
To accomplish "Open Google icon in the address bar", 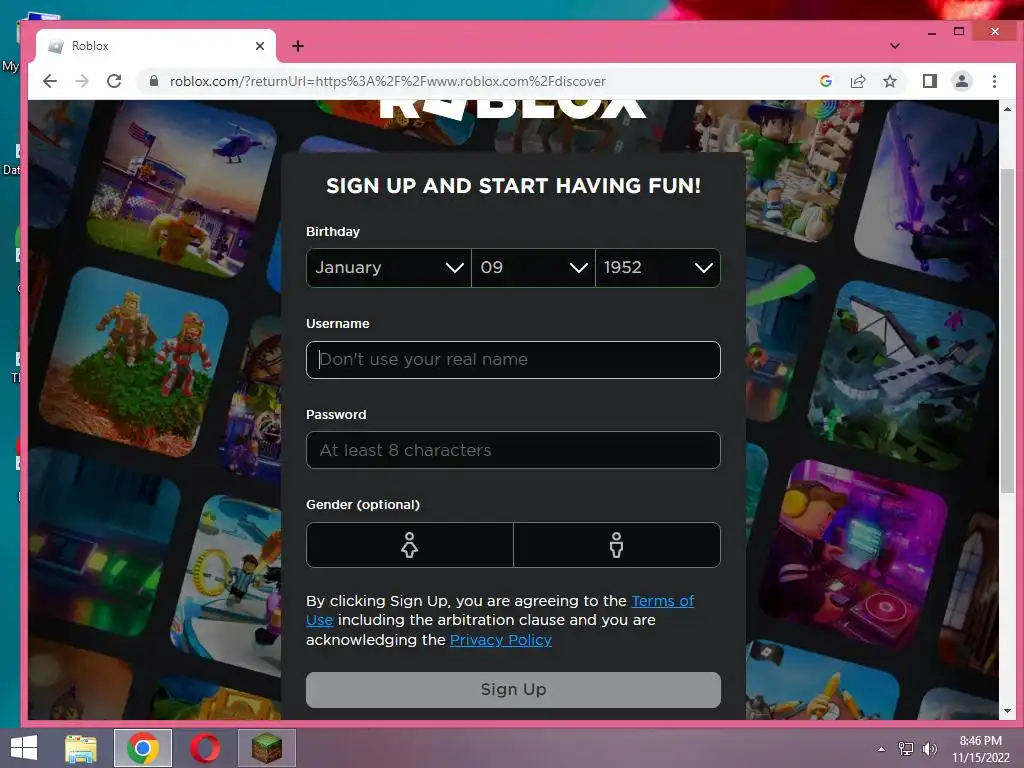I will point(825,81).
